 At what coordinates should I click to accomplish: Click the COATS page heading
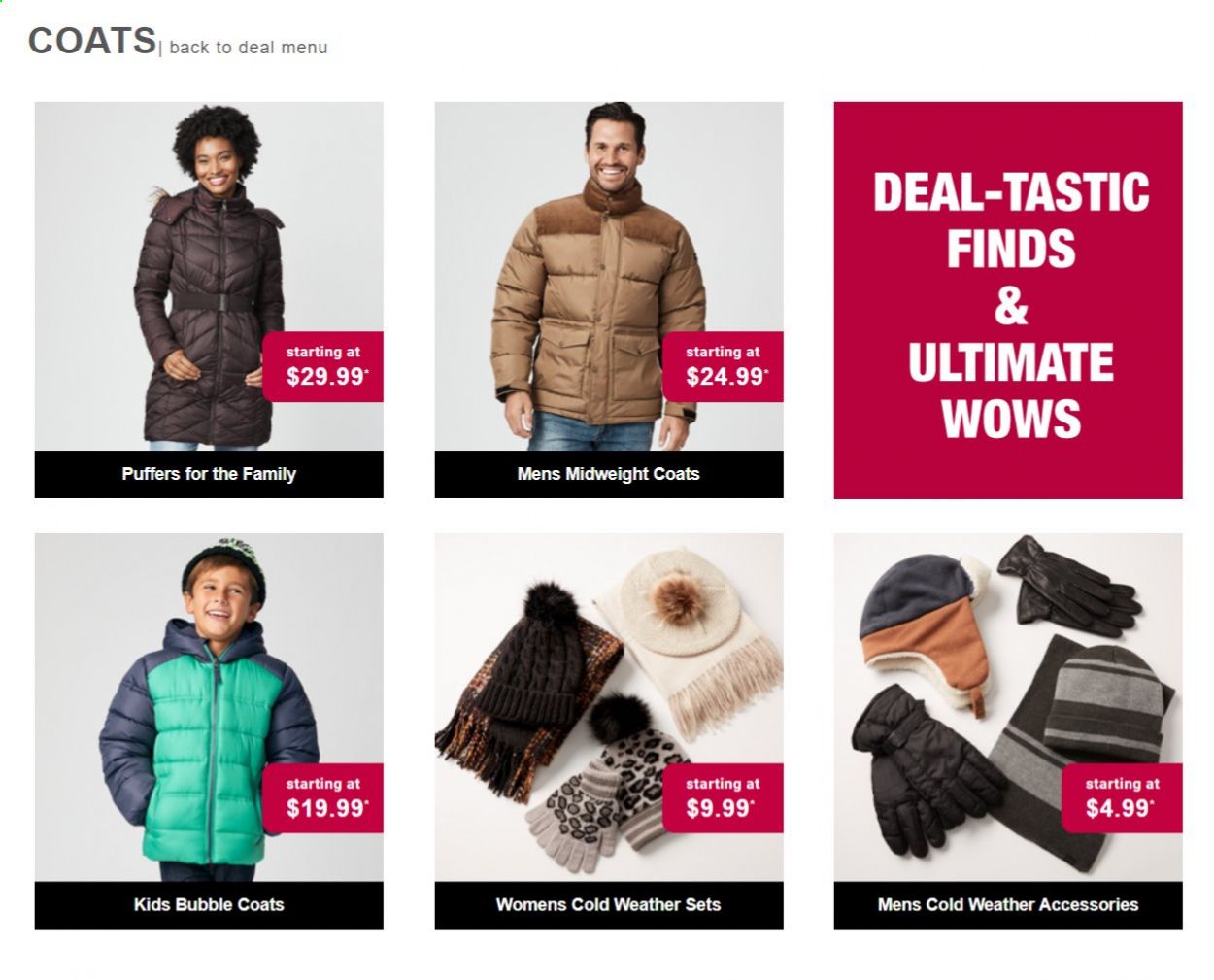tap(92, 41)
